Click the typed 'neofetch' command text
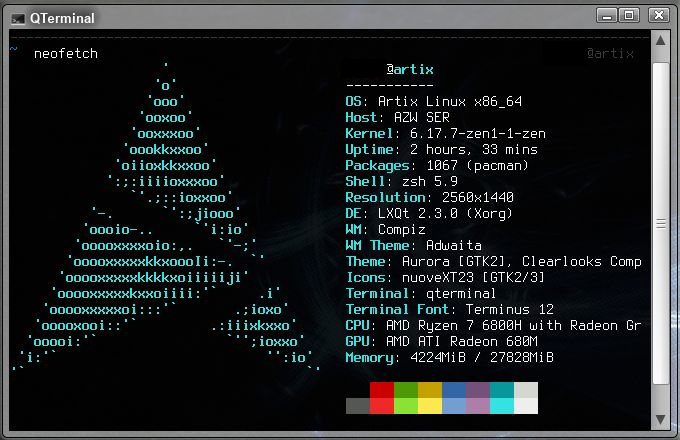The image size is (680, 440). pyautogui.click(x=66, y=54)
